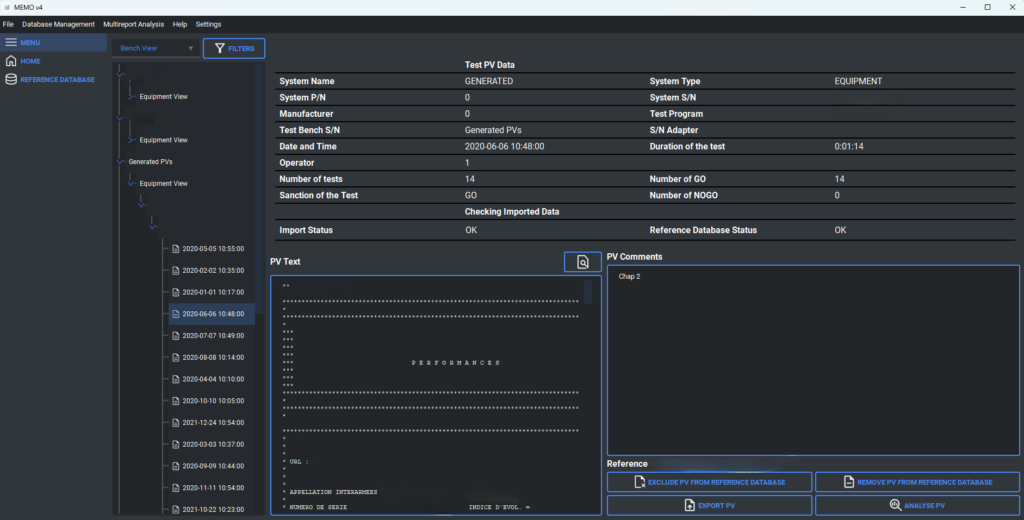Open Reference Database from the sidebar icon
Image resolution: width=1024 pixels, height=520 pixels.
point(11,79)
